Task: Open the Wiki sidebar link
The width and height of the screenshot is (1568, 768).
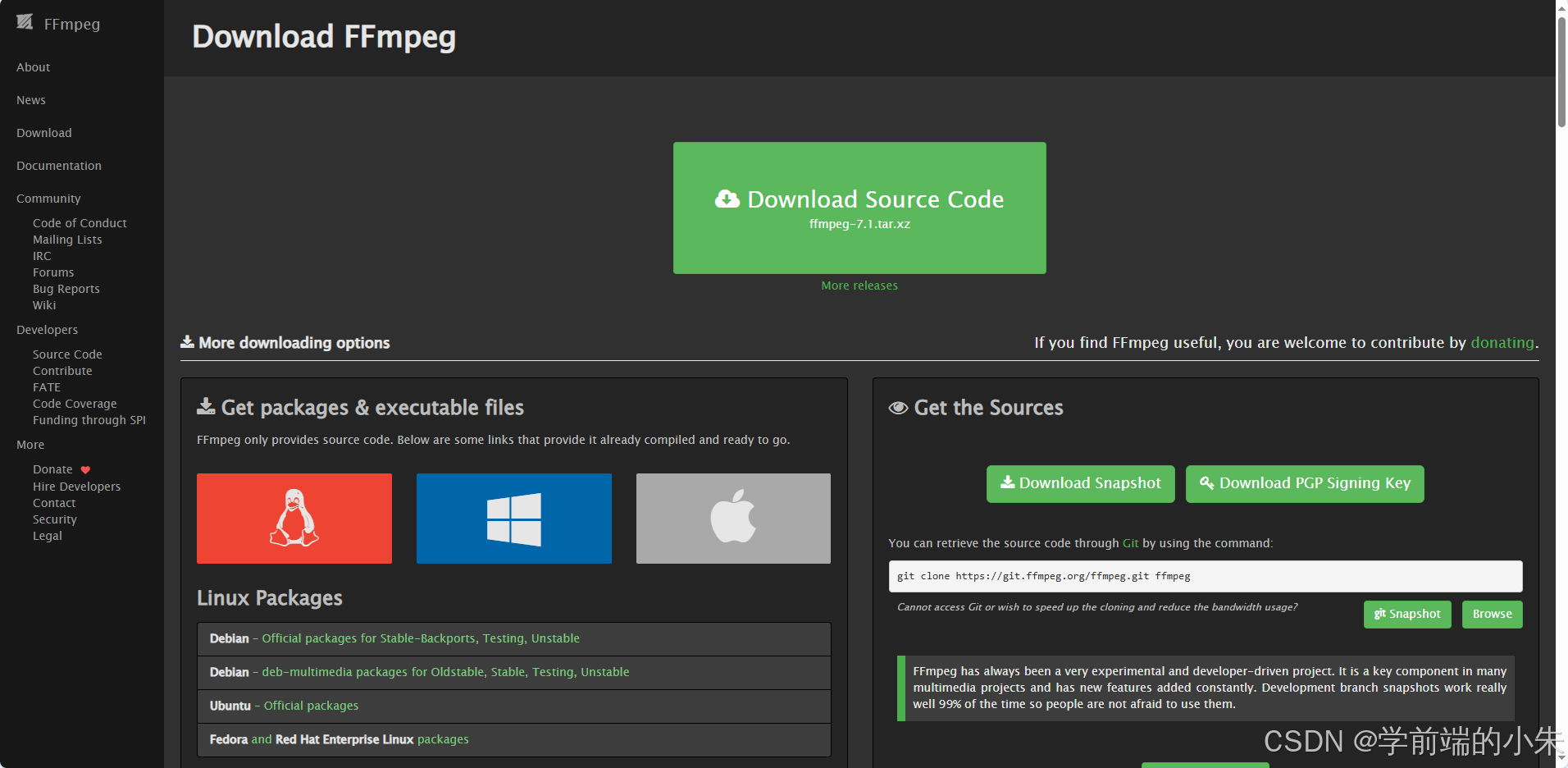Action: 44,305
